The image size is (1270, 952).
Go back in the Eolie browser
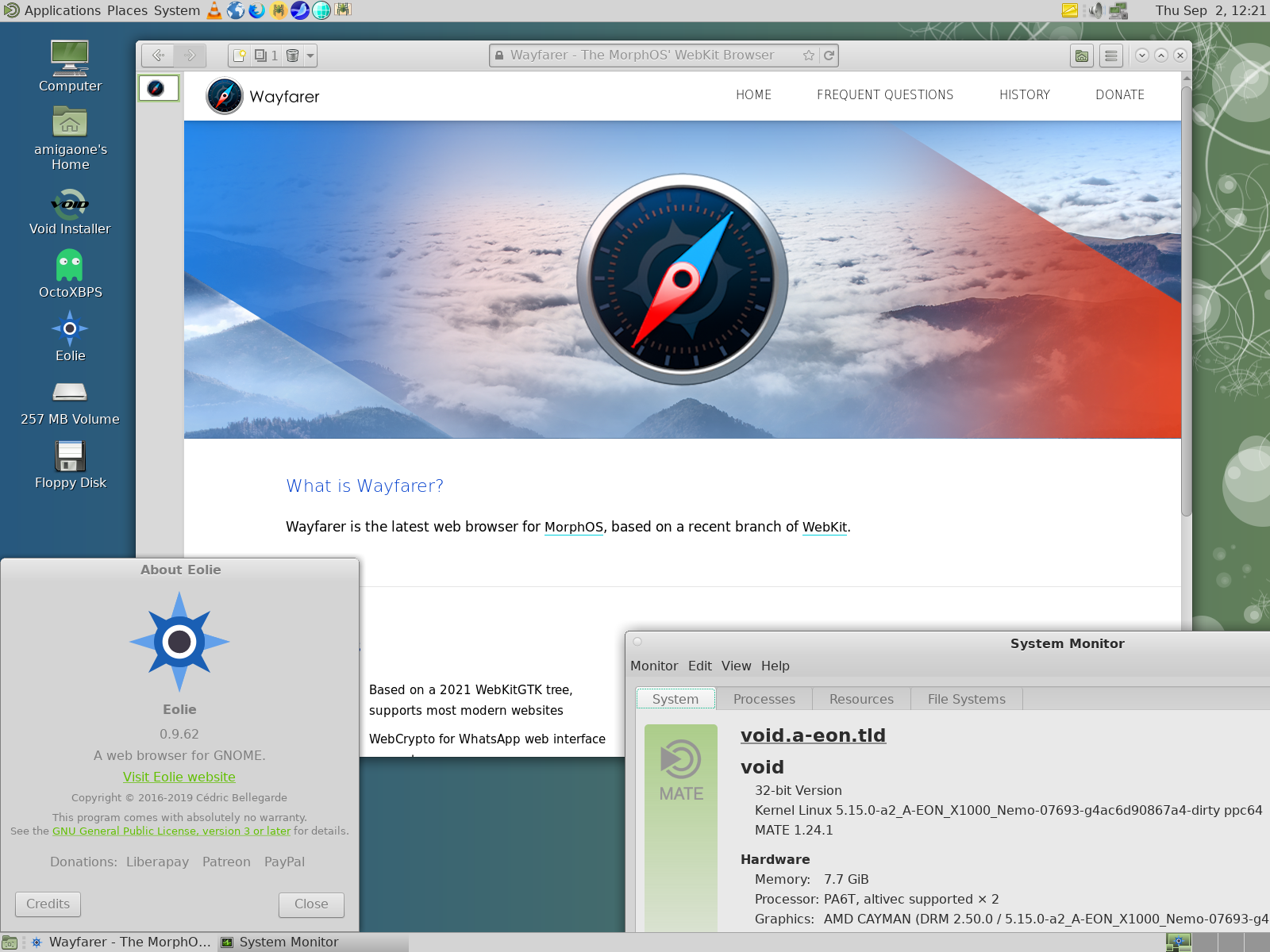(158, 56)
